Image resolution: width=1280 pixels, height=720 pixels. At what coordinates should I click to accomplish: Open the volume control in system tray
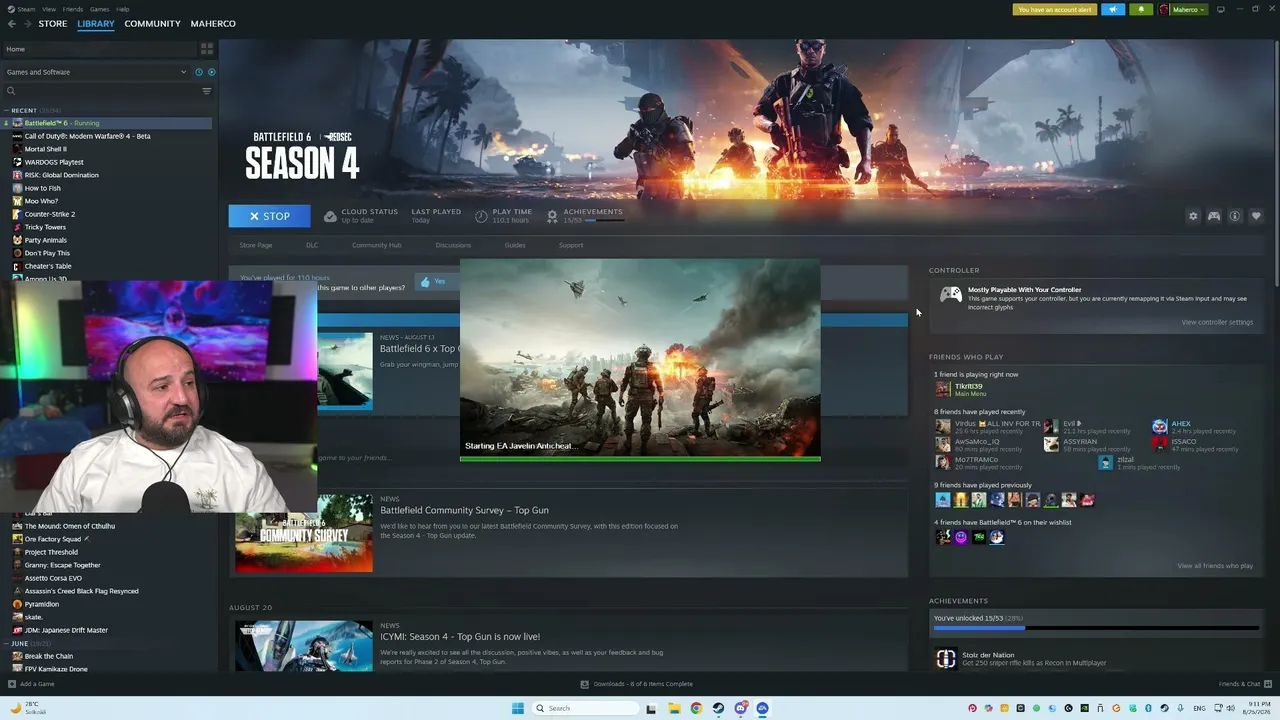[1229, 708]
